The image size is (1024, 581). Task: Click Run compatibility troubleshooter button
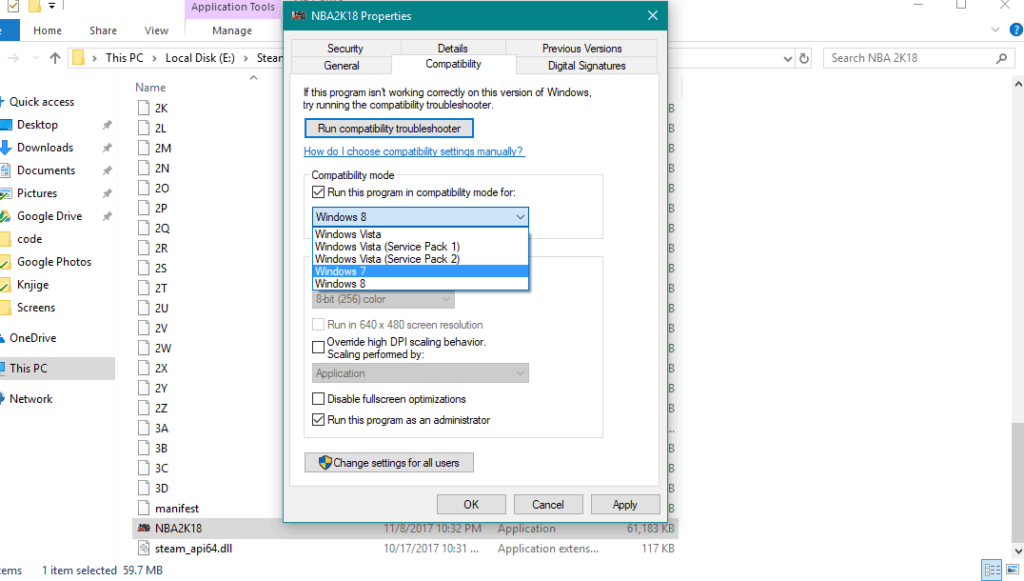click(389, 129)
